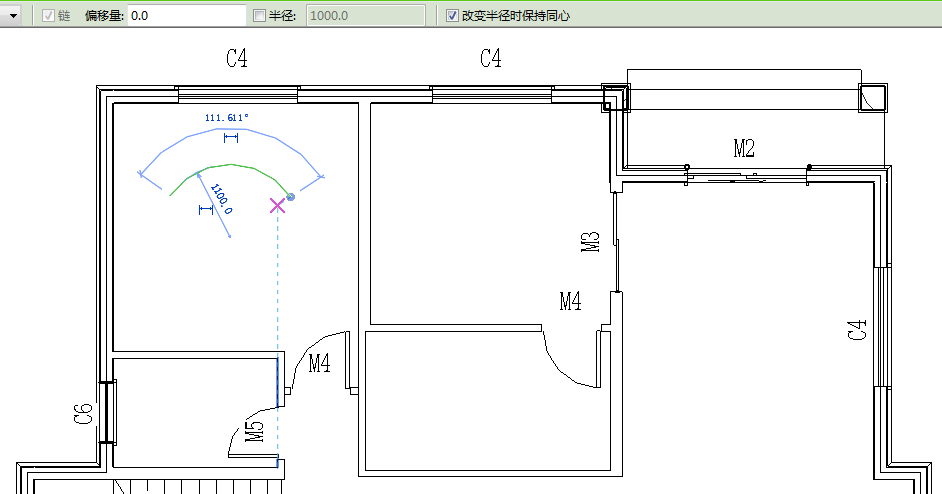Click the 偏移量 label text
The image size is (942, 494).
[104, 16]
